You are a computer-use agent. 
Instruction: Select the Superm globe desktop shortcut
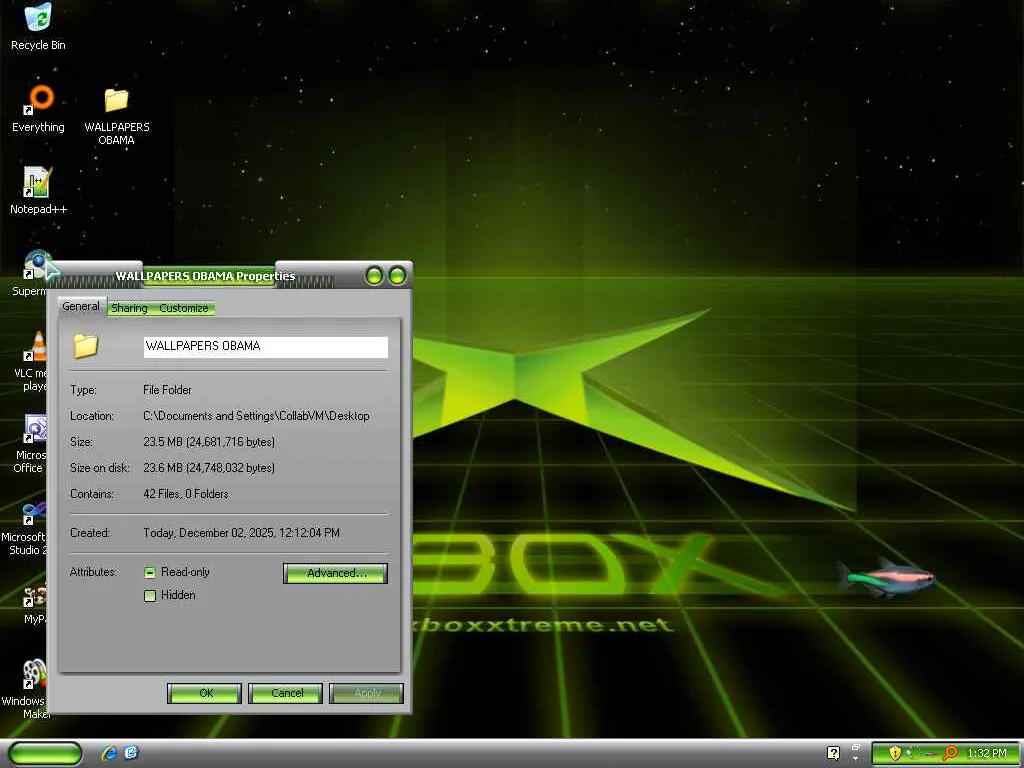(x=37, y=264)
